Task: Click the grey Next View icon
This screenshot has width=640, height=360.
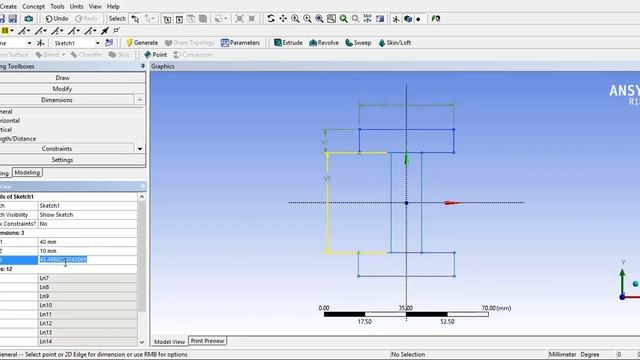Action: 356,18
